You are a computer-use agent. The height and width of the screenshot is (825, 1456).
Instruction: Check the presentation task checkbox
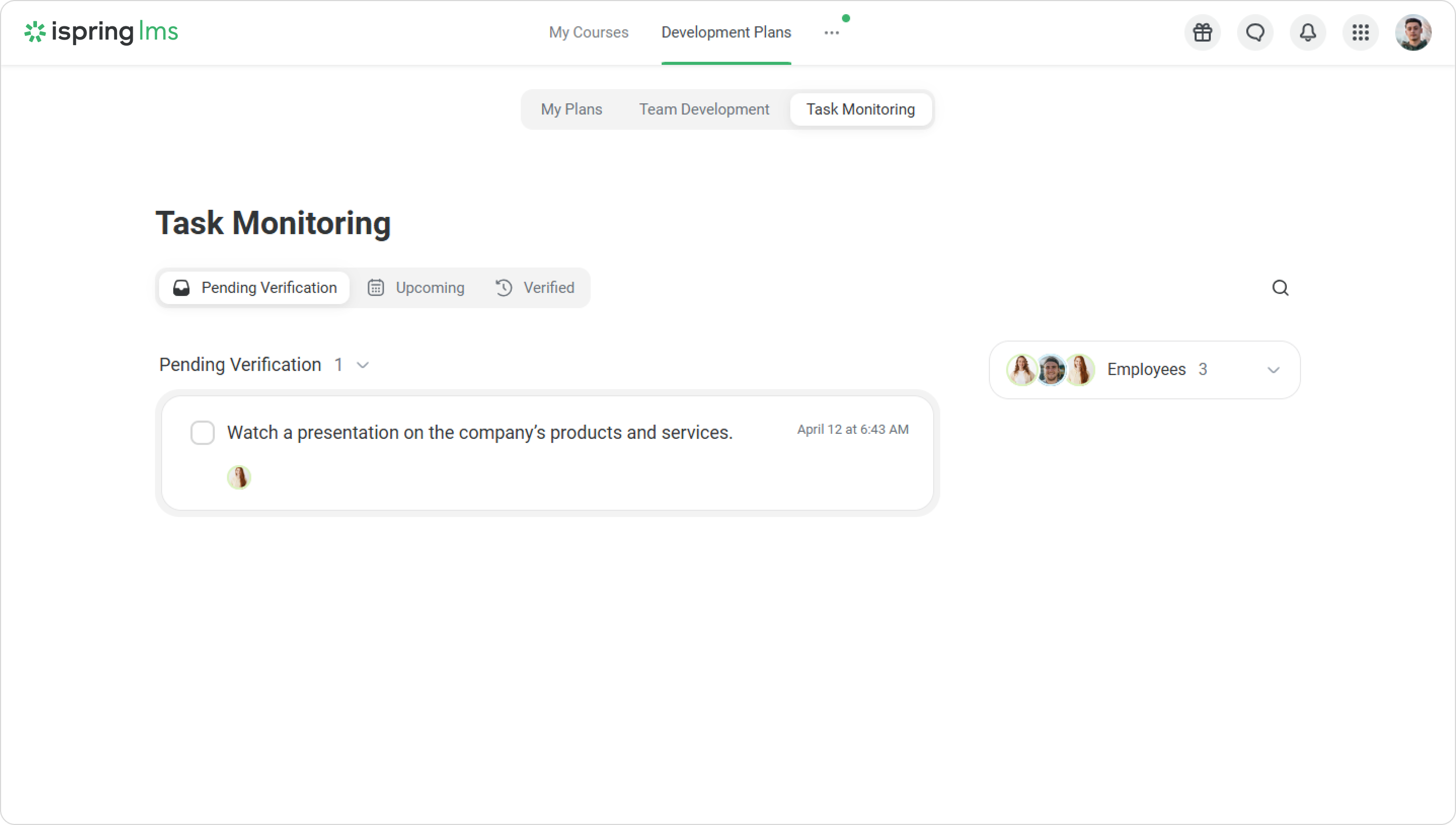202,433
